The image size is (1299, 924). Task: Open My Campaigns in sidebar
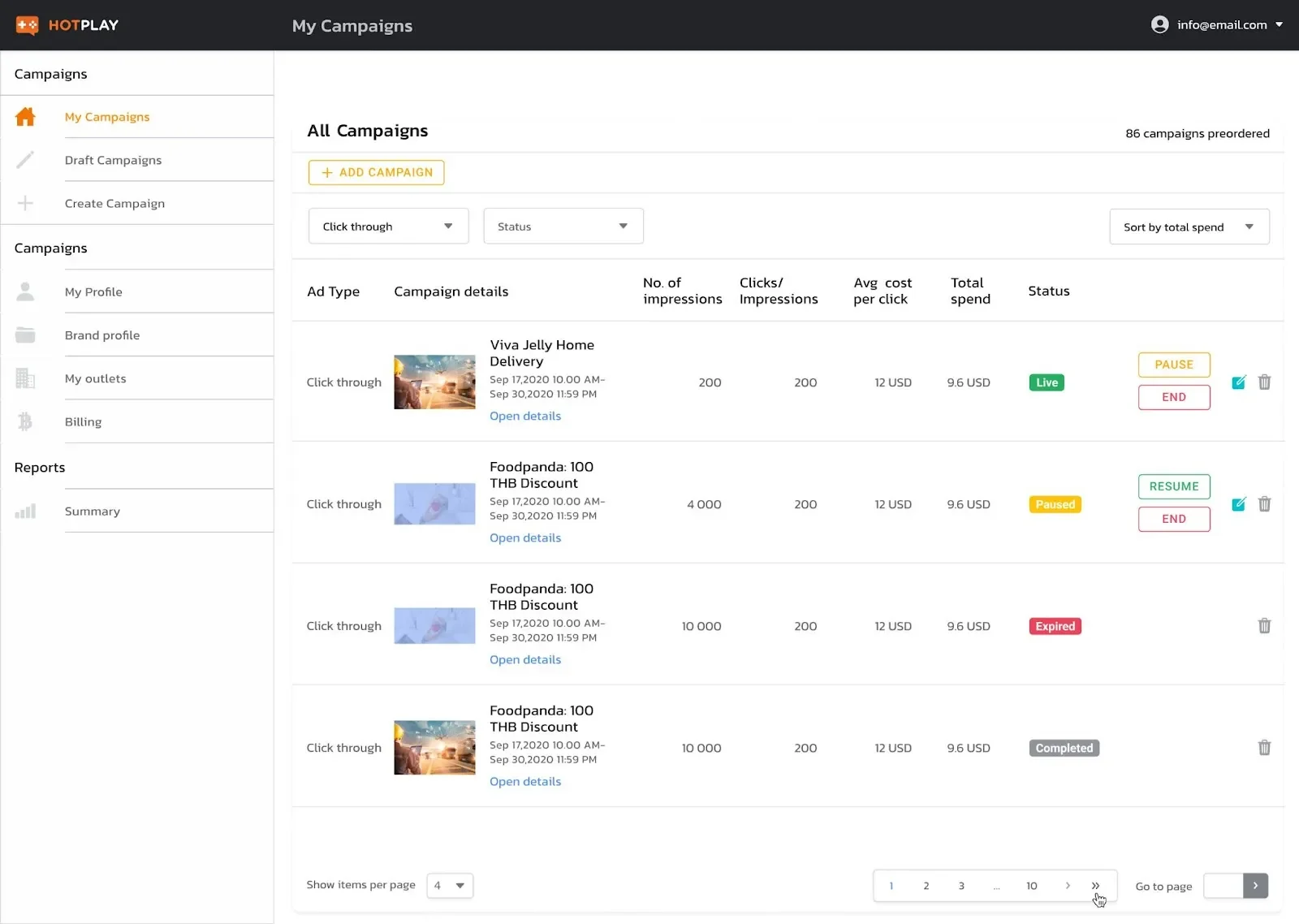pyautogui.click(x=107, y=117)
